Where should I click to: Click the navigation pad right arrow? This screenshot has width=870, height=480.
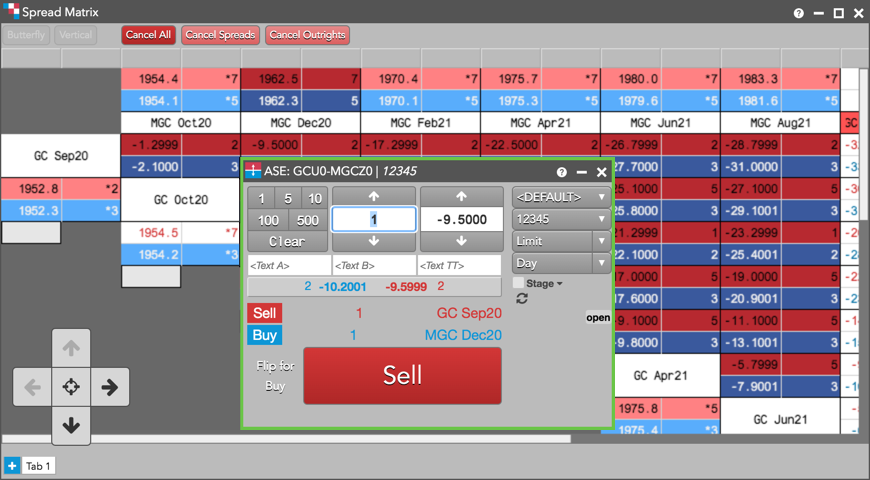coord(110,387)
